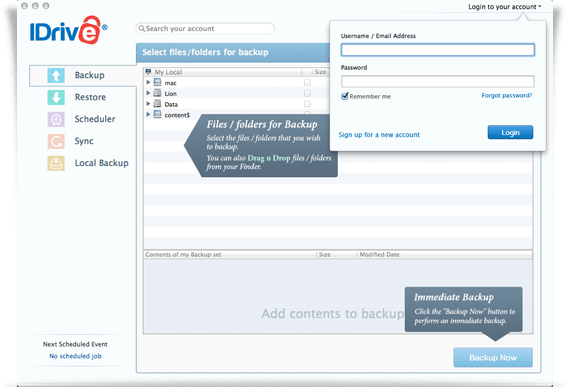Click the content$ drive icon

157,114
